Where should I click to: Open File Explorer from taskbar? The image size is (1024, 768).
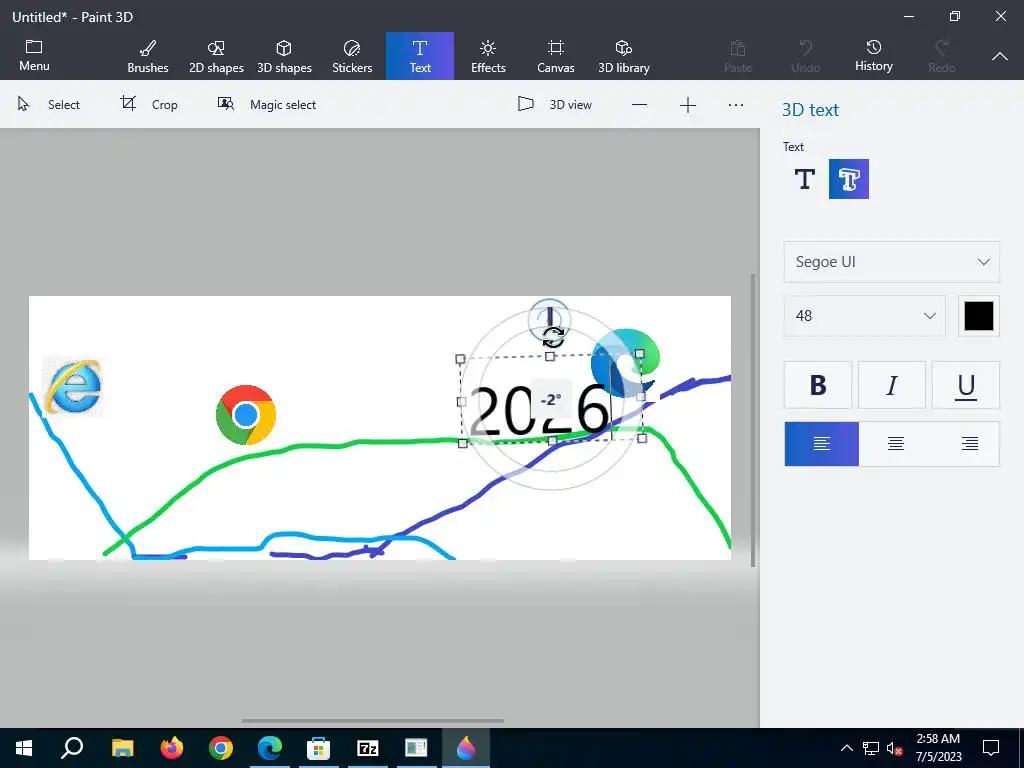(122, 748)
